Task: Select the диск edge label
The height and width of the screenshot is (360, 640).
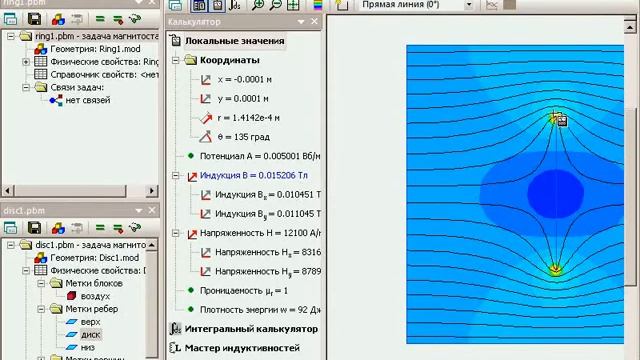Action: point(91,335)
